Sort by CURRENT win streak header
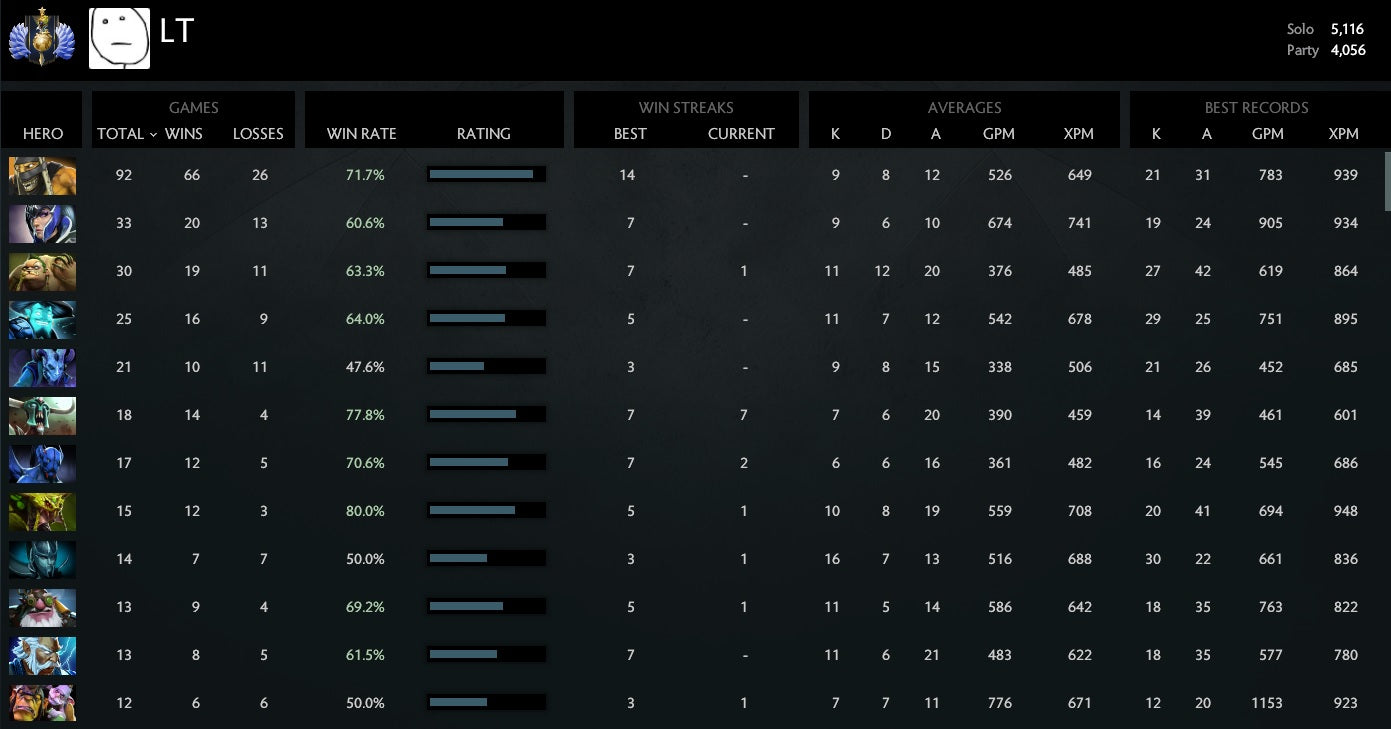This screenshot has height=729, width=1391. (741, 134)
